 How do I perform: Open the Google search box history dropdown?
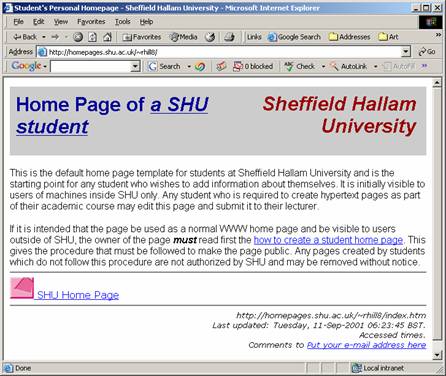pos(135,66)
